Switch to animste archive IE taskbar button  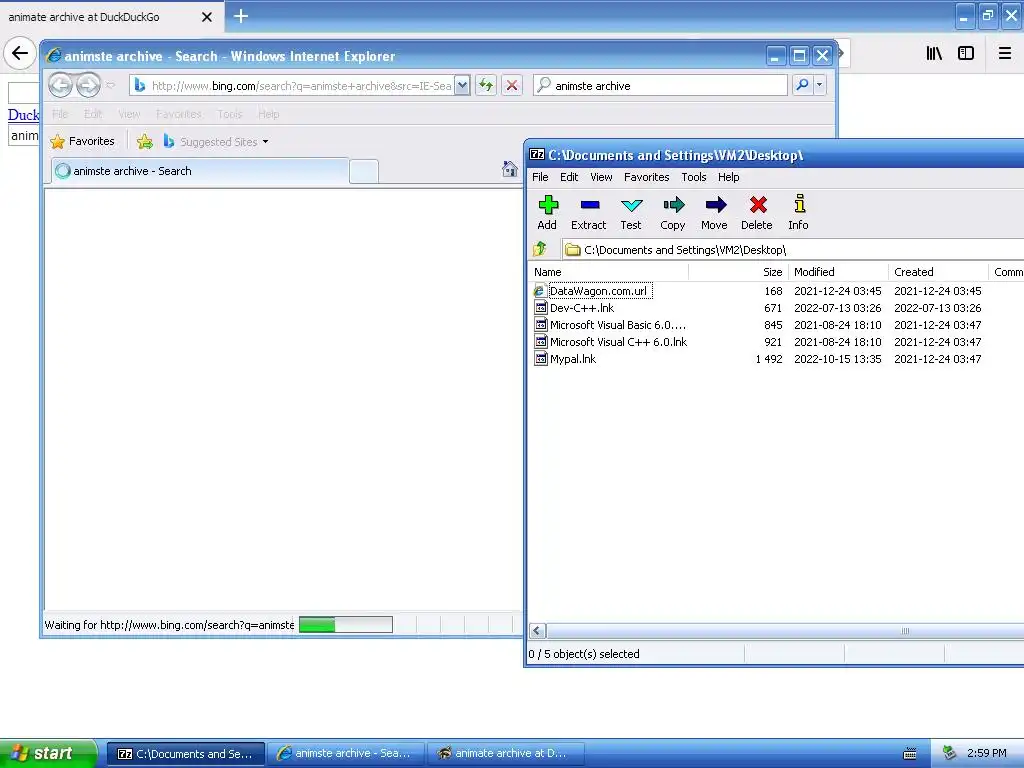(346, 754)
